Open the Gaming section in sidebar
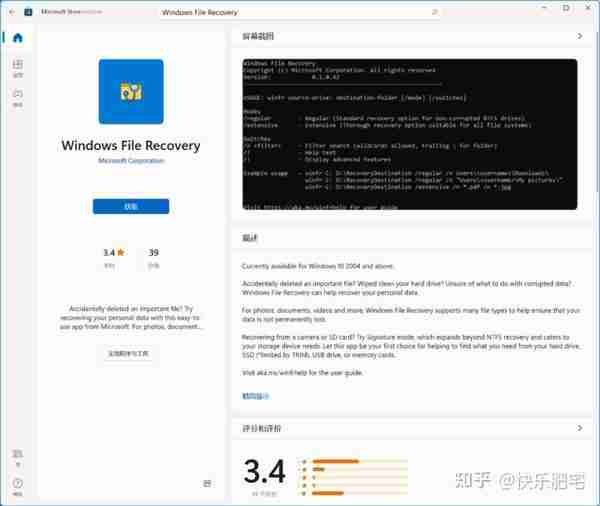 coord(18,98)
